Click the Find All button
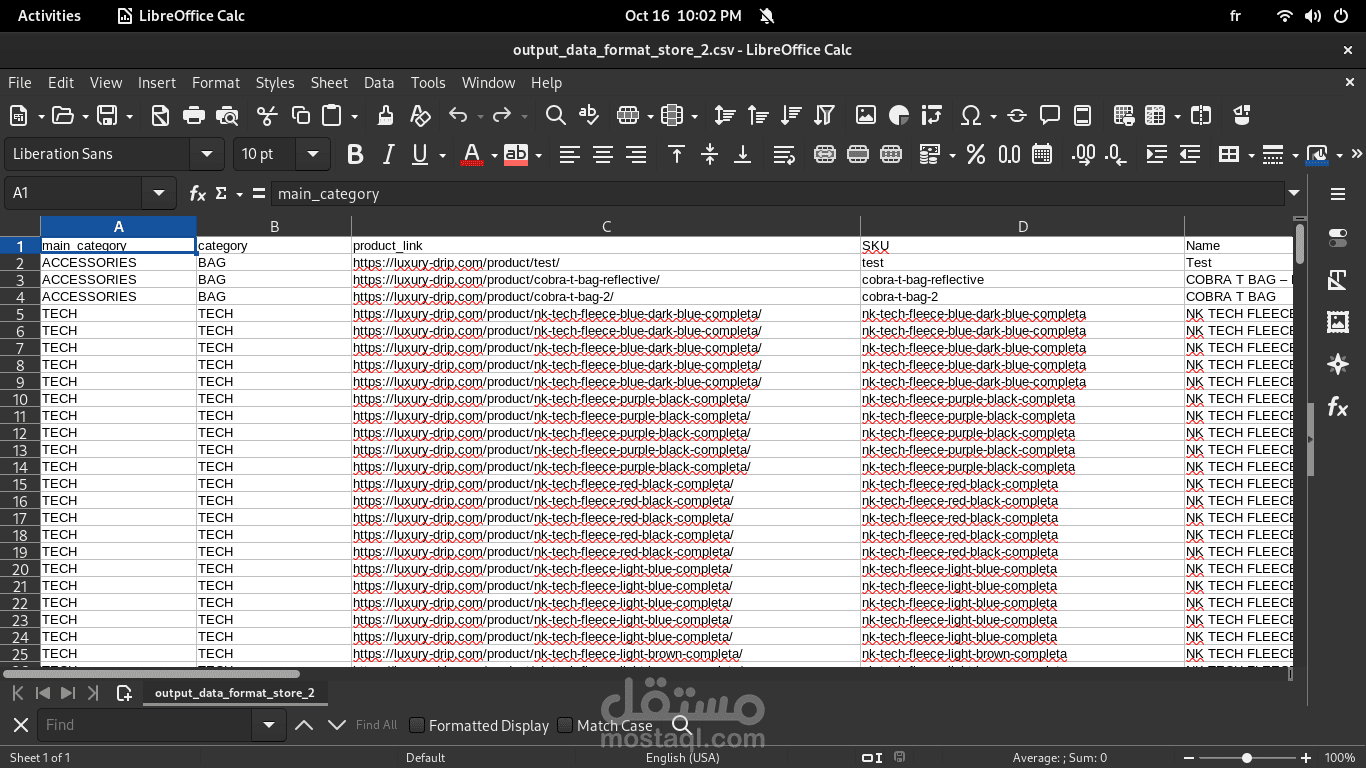Viewport: 1366px width, 768px height. [x=376, y=725]
